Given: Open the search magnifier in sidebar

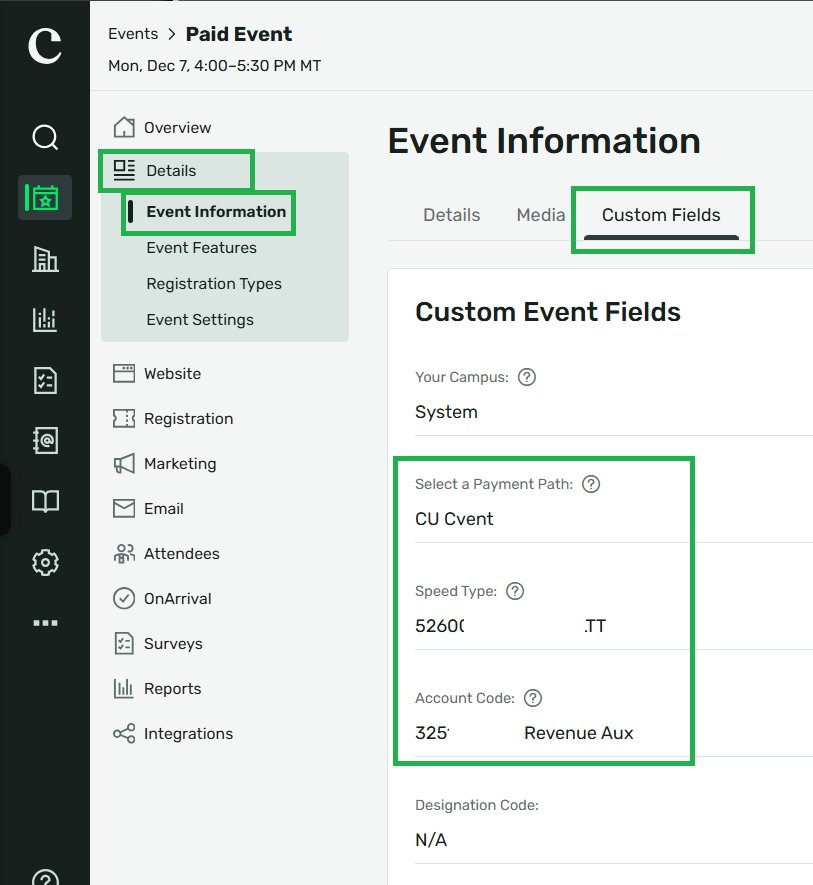Looking at the screenshot, I should (x=45, y=137).
